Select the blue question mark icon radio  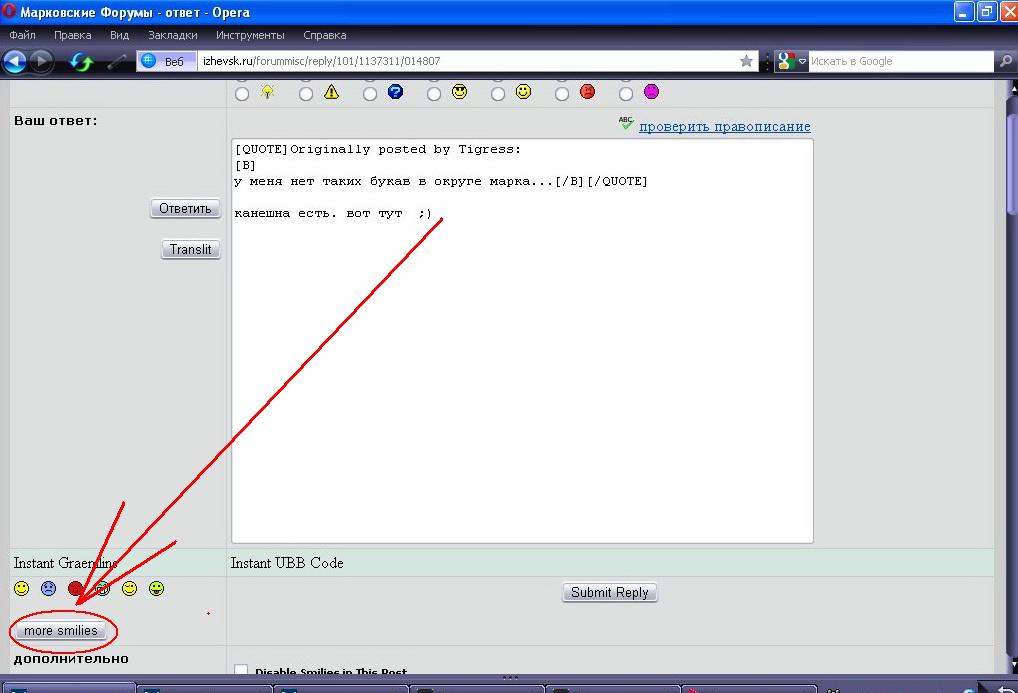coord(370,94)
